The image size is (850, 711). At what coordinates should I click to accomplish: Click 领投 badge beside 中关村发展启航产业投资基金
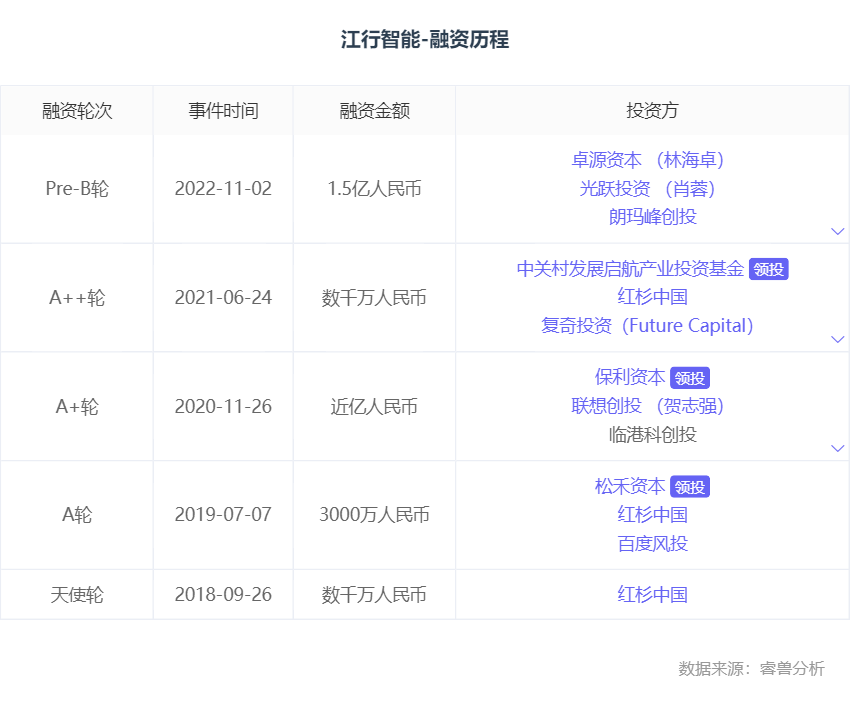click(x=769, y=269)
